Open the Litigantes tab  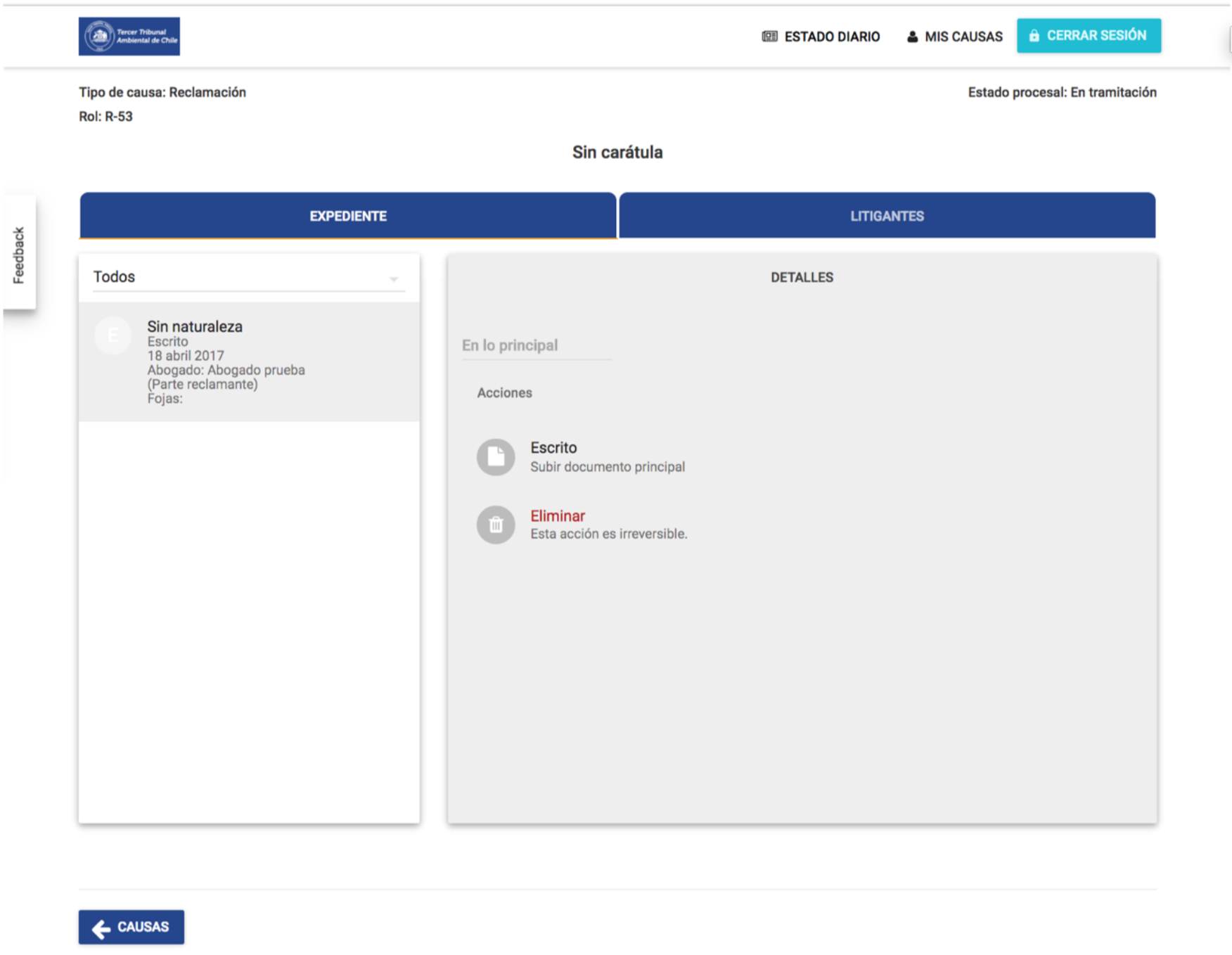[887, 216]
